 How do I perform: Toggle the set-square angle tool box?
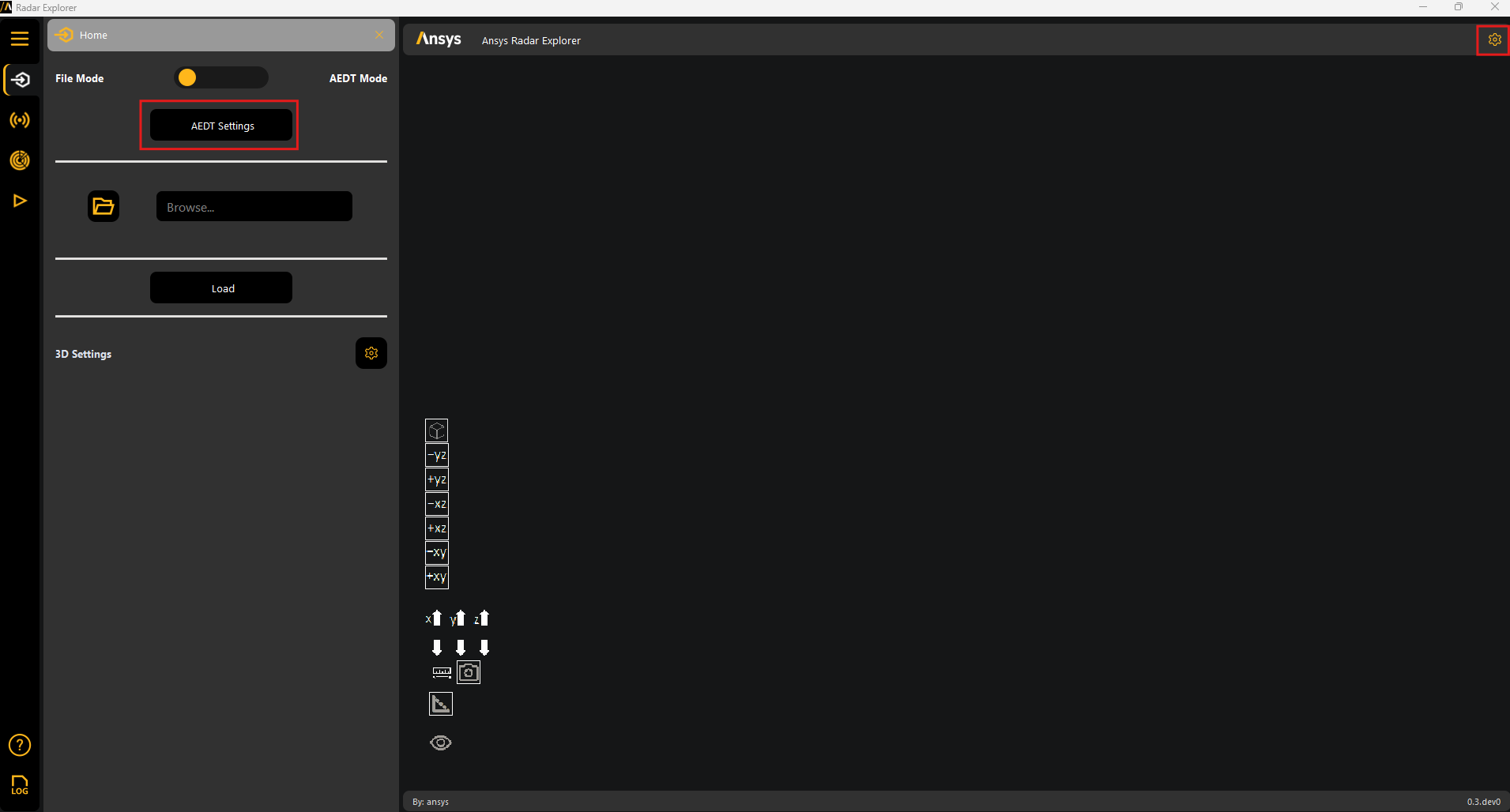pos(441,704)
